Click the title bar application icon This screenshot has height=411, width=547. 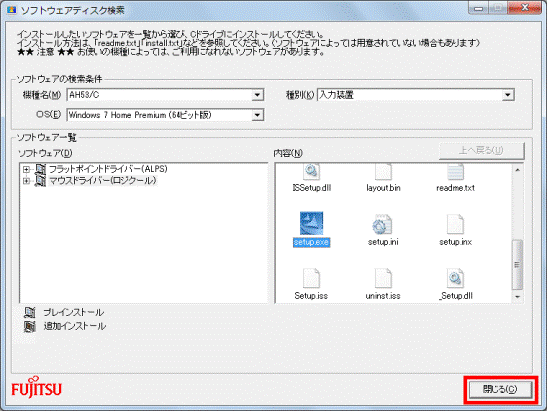12,10
